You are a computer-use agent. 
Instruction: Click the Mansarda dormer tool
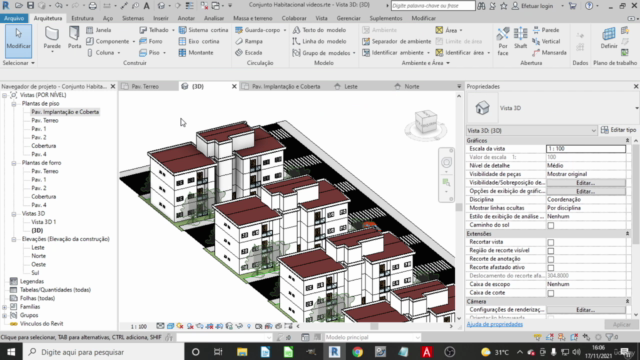tap(549, 53)
